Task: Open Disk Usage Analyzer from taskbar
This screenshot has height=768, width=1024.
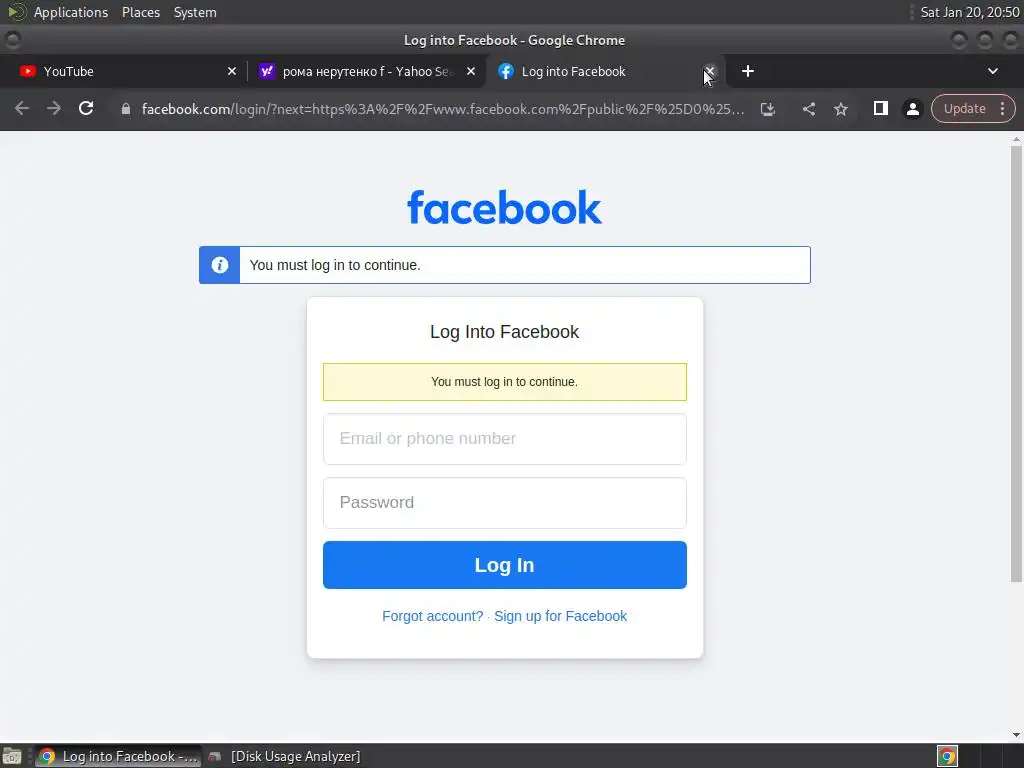Action: (284, 756)
